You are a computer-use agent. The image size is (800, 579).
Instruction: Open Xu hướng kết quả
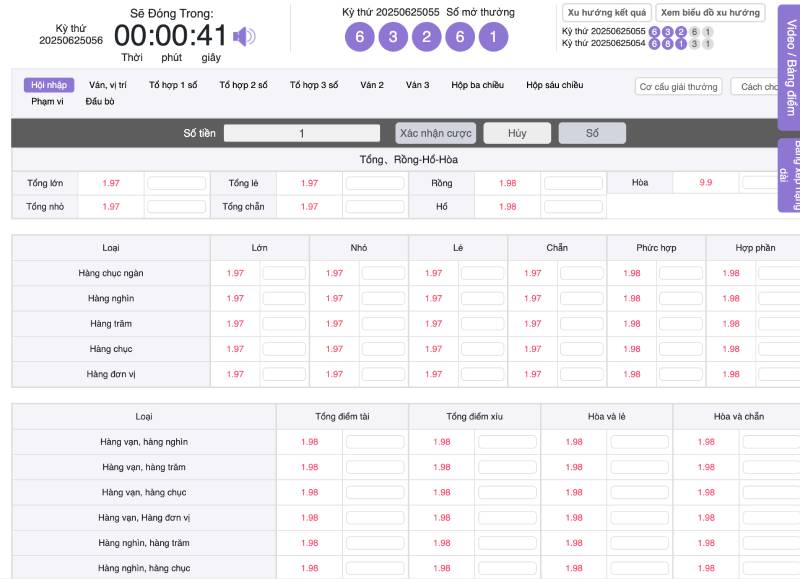click(x=607, y=13)
